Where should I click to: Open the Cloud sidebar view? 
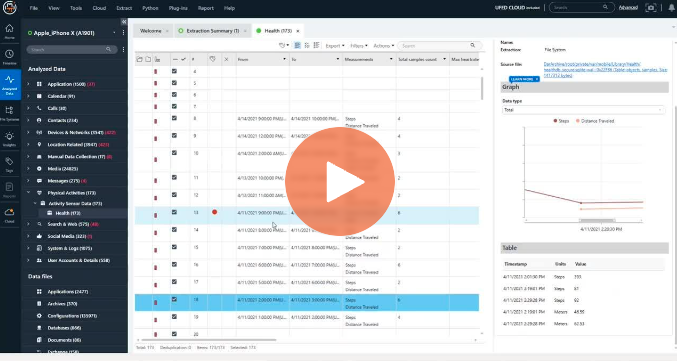coord(9,215)
